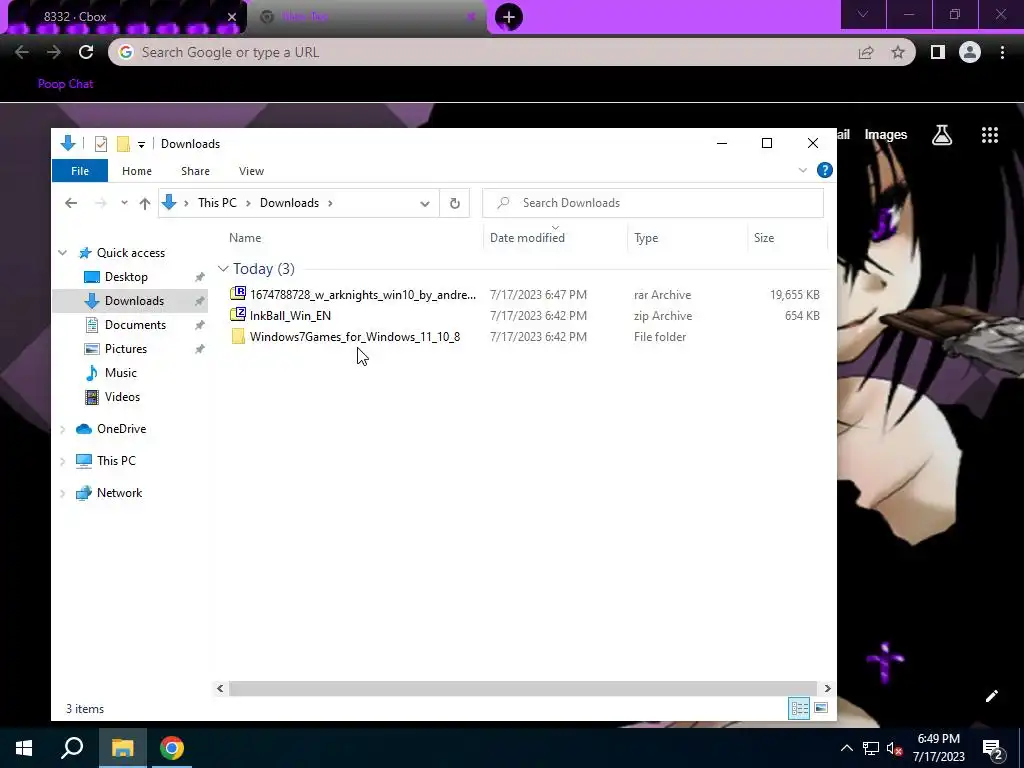Screen dimensions: 1024x768
Task: Open Chrome profile avatar
Action: (x=970, y=52)
